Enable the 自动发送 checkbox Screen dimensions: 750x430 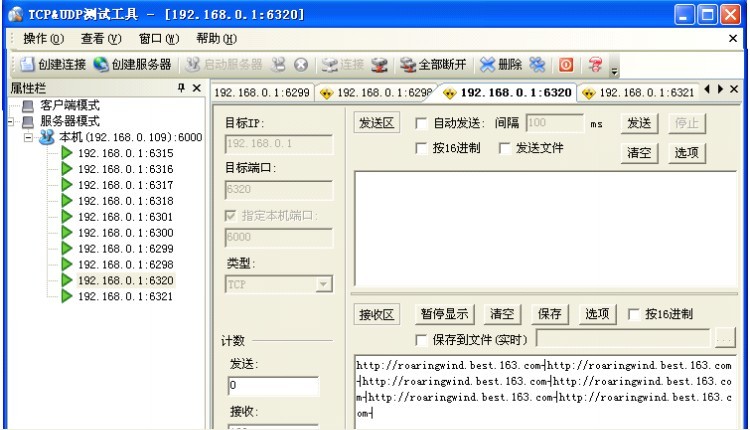[422, 124]
